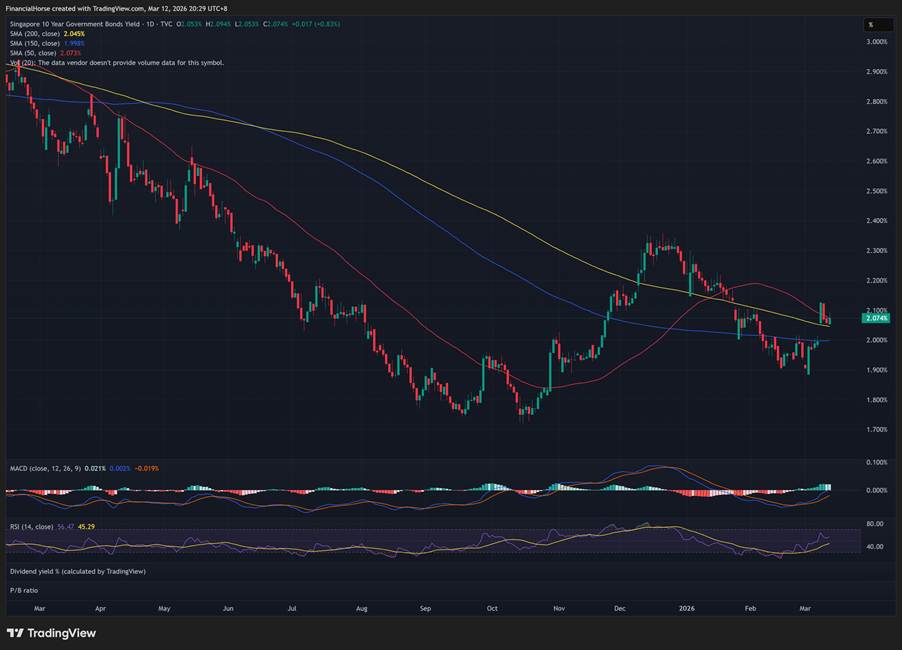The image size is (902, 650).
Task: Click the 2026 marker on time axis
Action: pos(686,607)
